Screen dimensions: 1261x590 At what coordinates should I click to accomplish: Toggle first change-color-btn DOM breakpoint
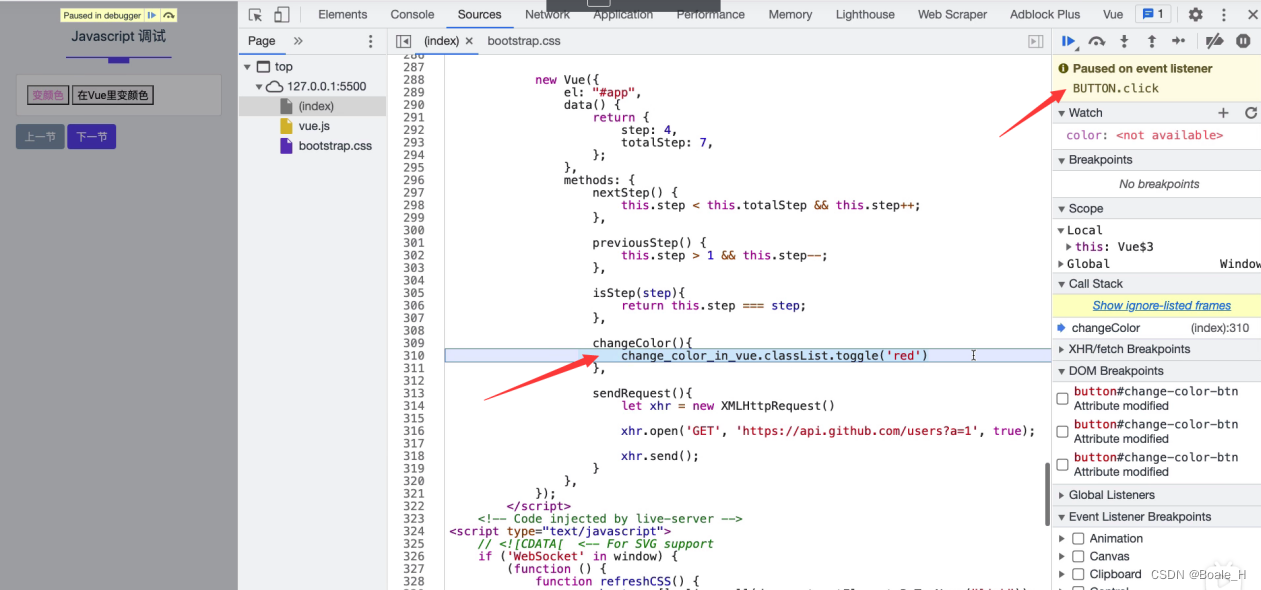pyautogui.click(x=1063, y=398)
